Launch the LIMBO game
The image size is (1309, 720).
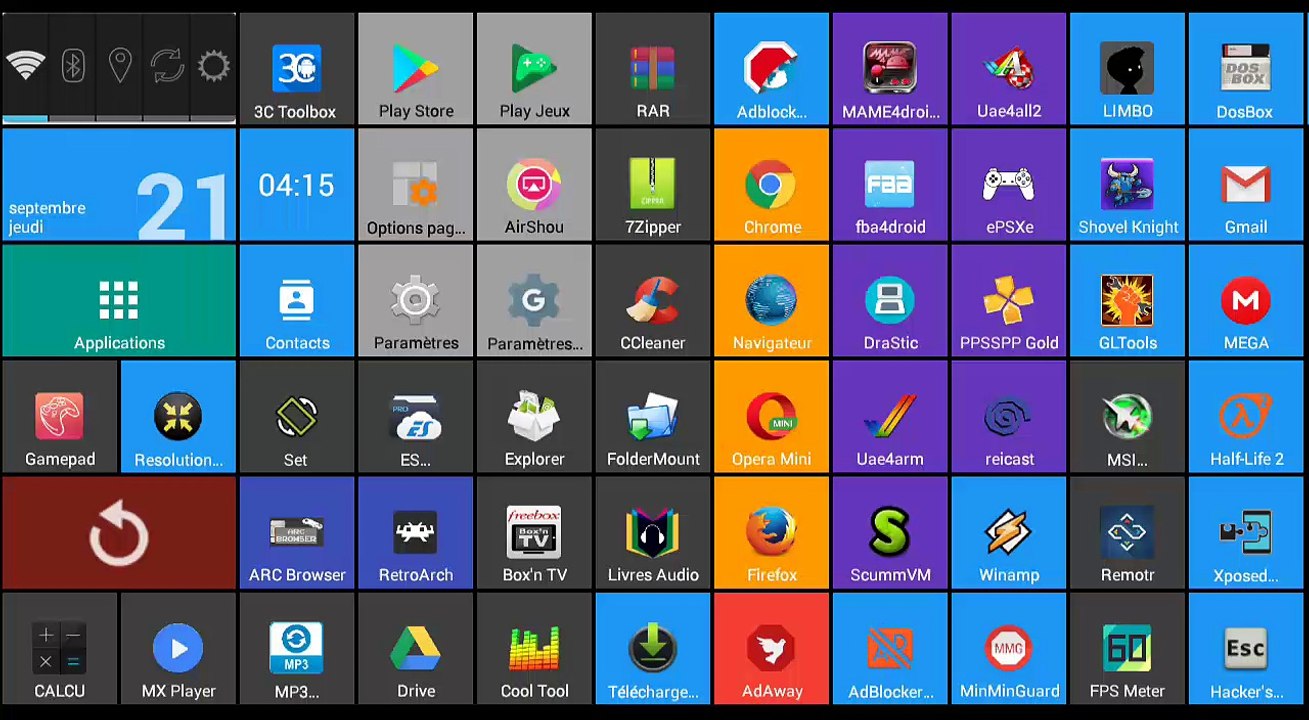1127,69
